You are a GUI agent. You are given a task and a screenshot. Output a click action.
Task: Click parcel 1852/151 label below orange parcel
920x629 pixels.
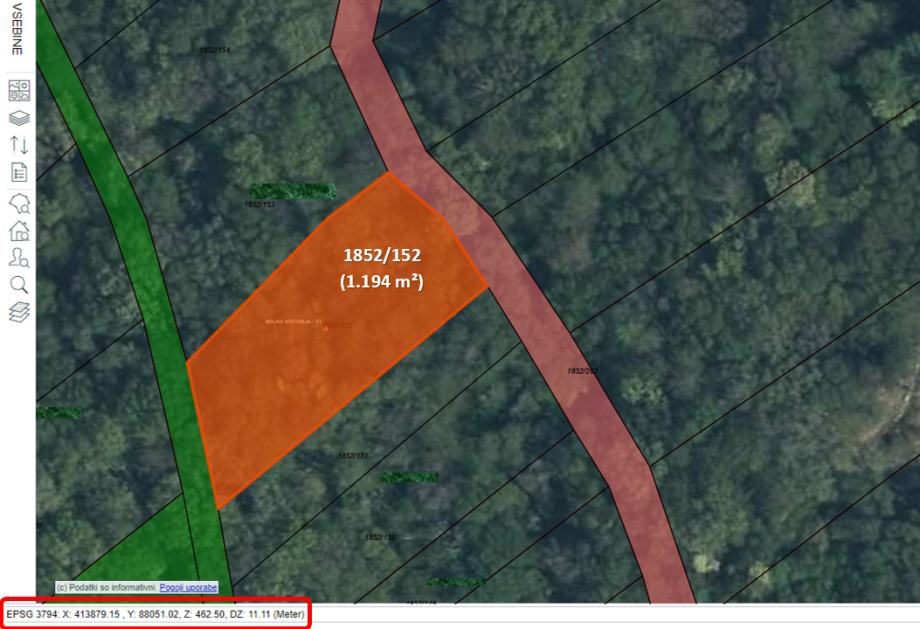[x=352, y=455]
